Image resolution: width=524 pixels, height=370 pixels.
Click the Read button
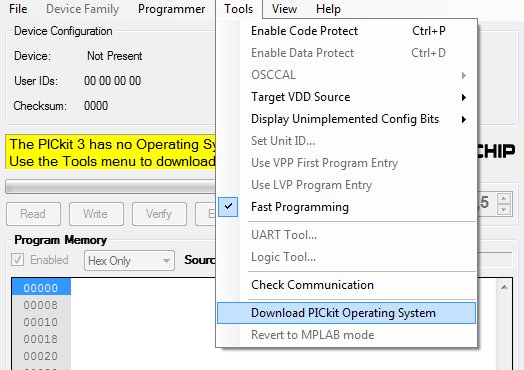point(33,214)
